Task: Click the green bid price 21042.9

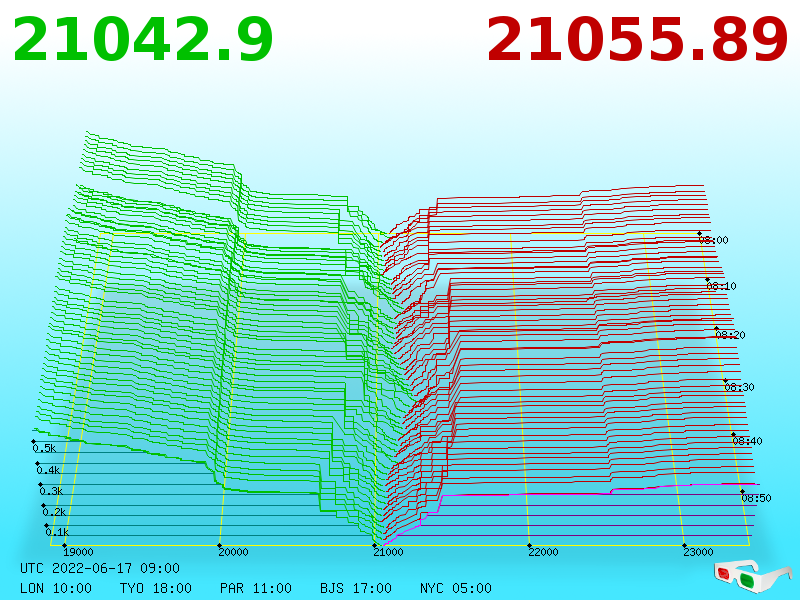Action: coord(143,40)
